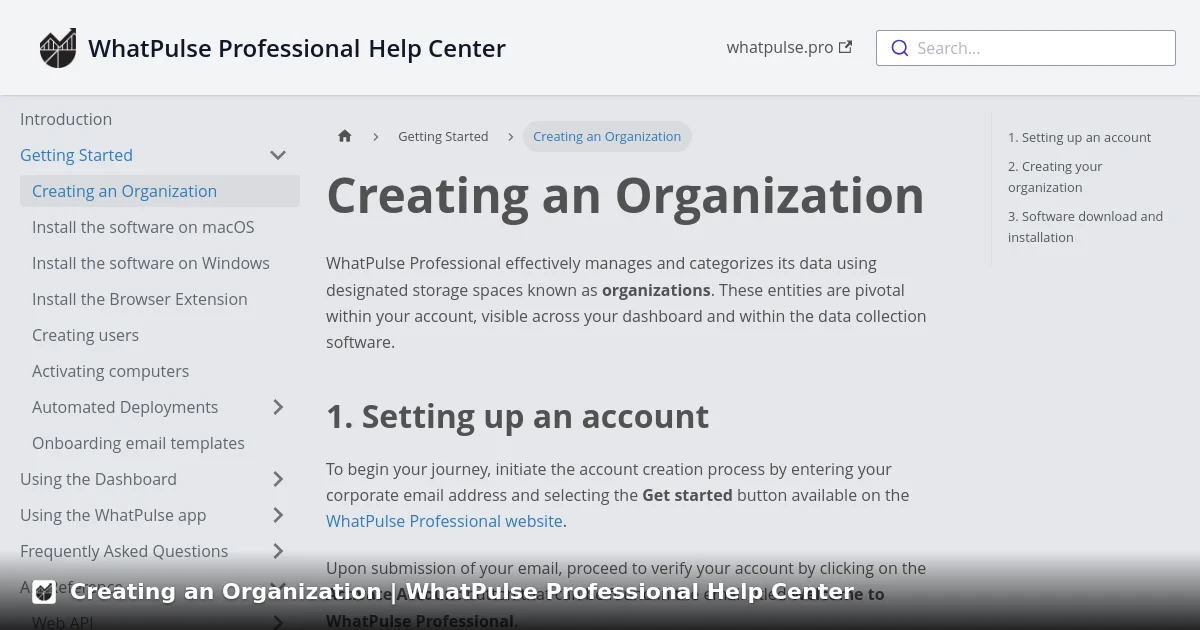Open Activating computers in the sidebar

[110, 371]
